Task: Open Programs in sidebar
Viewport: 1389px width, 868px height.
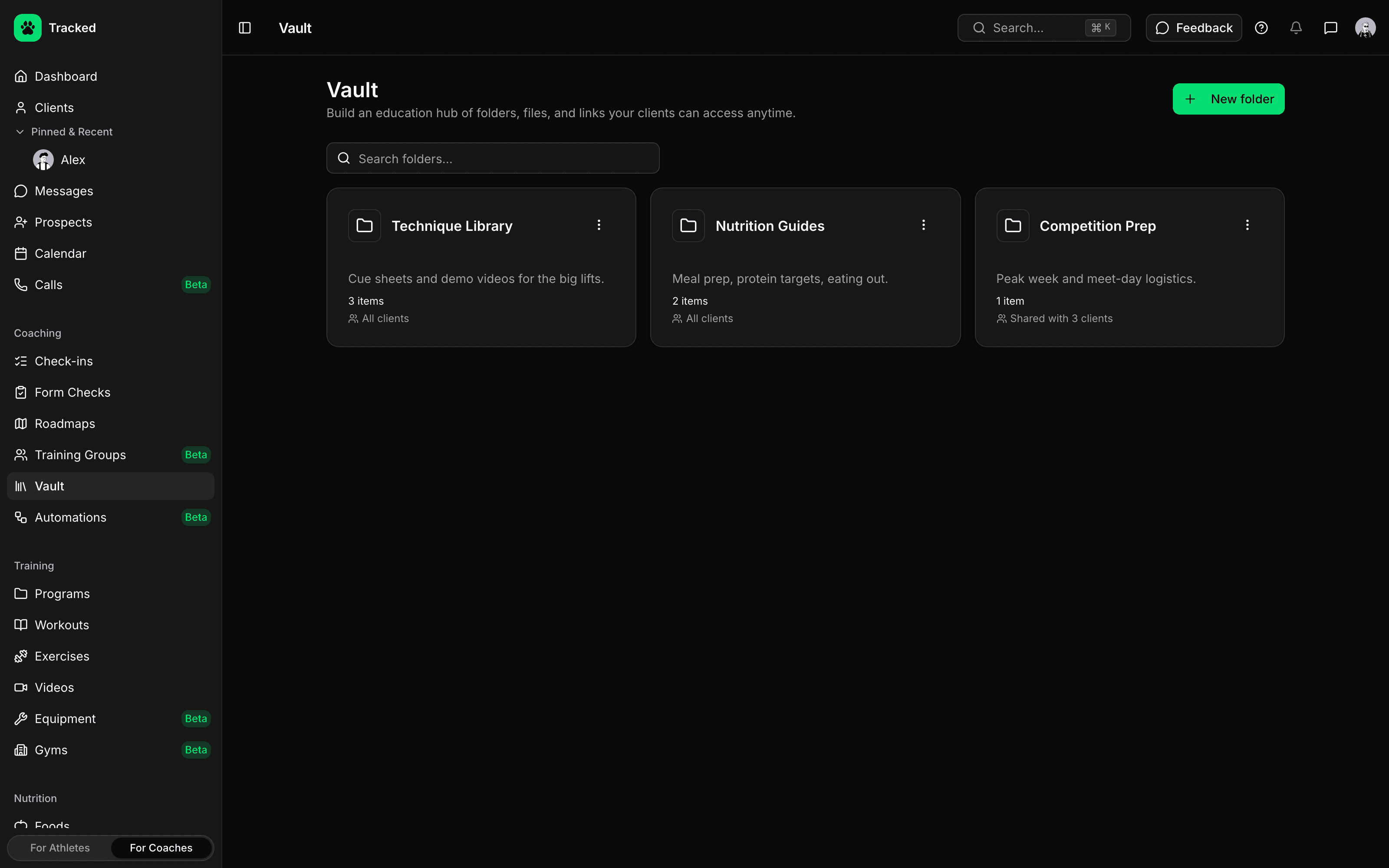Action: pyautogui.click(x=110, y=594)
